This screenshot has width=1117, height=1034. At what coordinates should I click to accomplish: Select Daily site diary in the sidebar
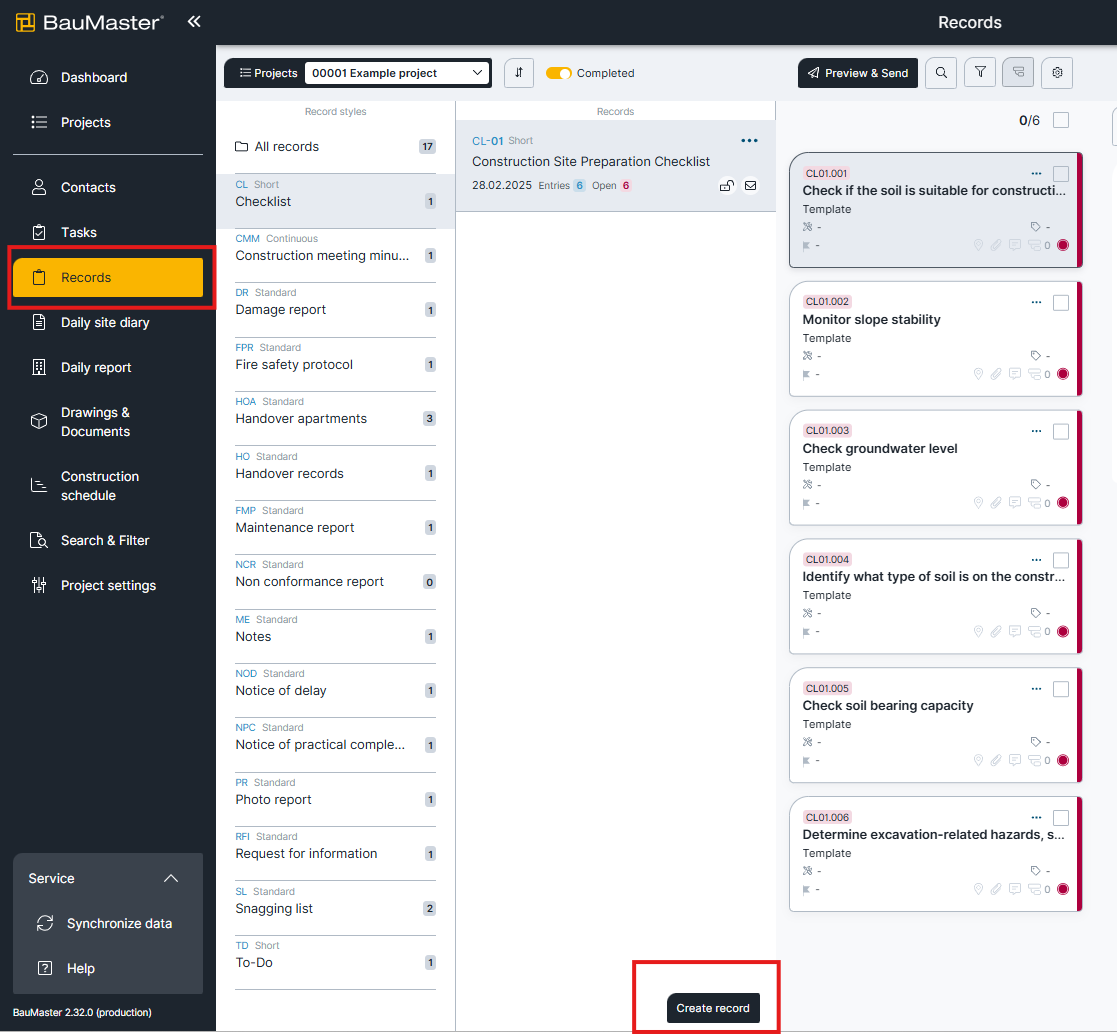(x=108, y=323)
